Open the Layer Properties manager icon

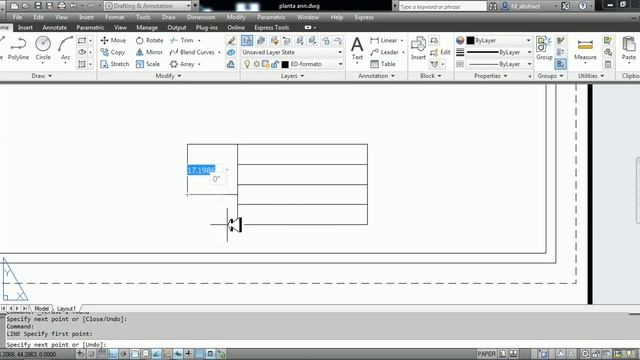(247, 40)
